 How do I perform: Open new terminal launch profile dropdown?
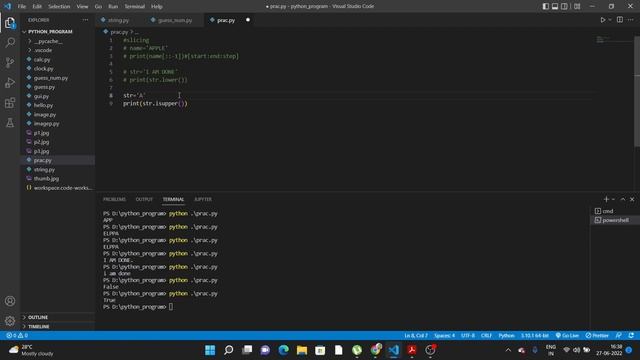[613, 199]
